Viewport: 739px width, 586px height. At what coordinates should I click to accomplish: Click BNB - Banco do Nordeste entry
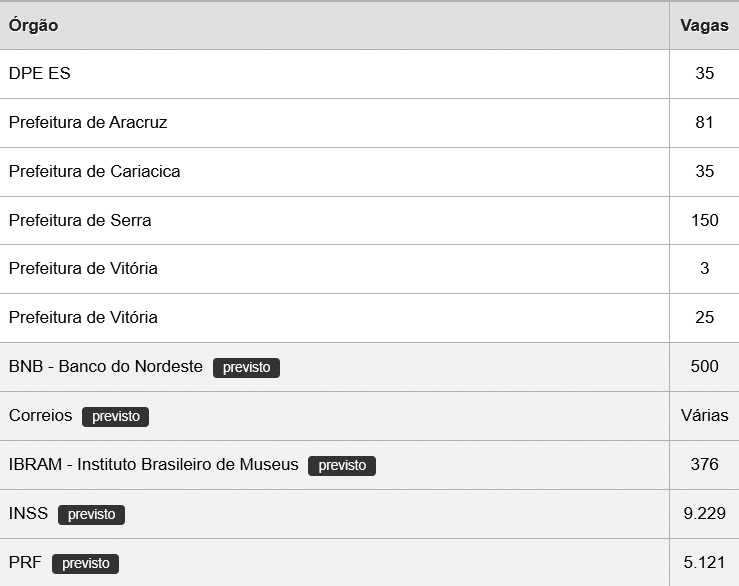pos(106,367)
